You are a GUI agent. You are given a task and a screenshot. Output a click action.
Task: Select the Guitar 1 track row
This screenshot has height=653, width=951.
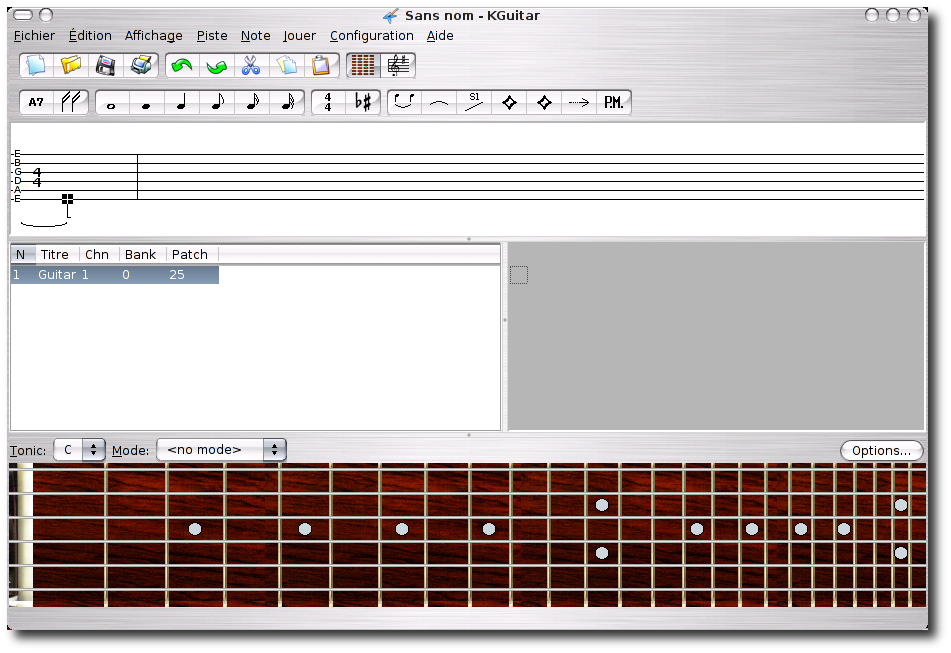114,275
